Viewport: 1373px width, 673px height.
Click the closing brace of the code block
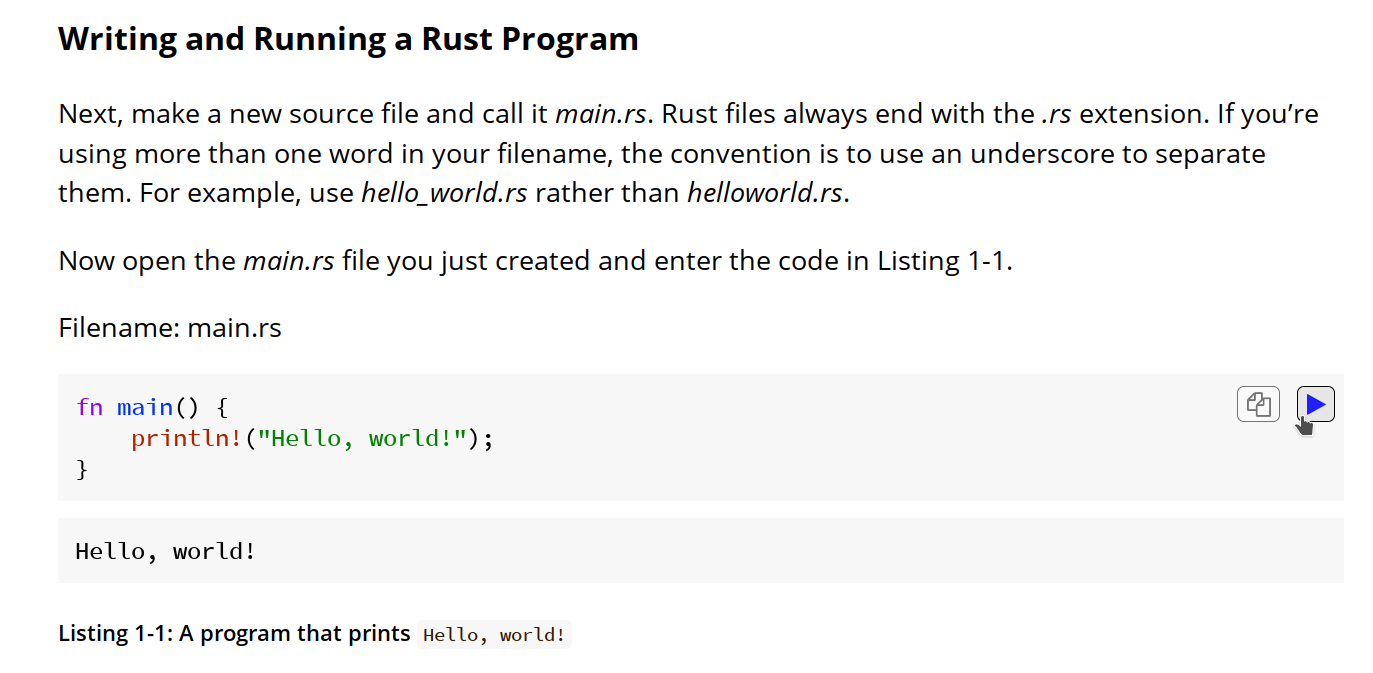point(82,468)
